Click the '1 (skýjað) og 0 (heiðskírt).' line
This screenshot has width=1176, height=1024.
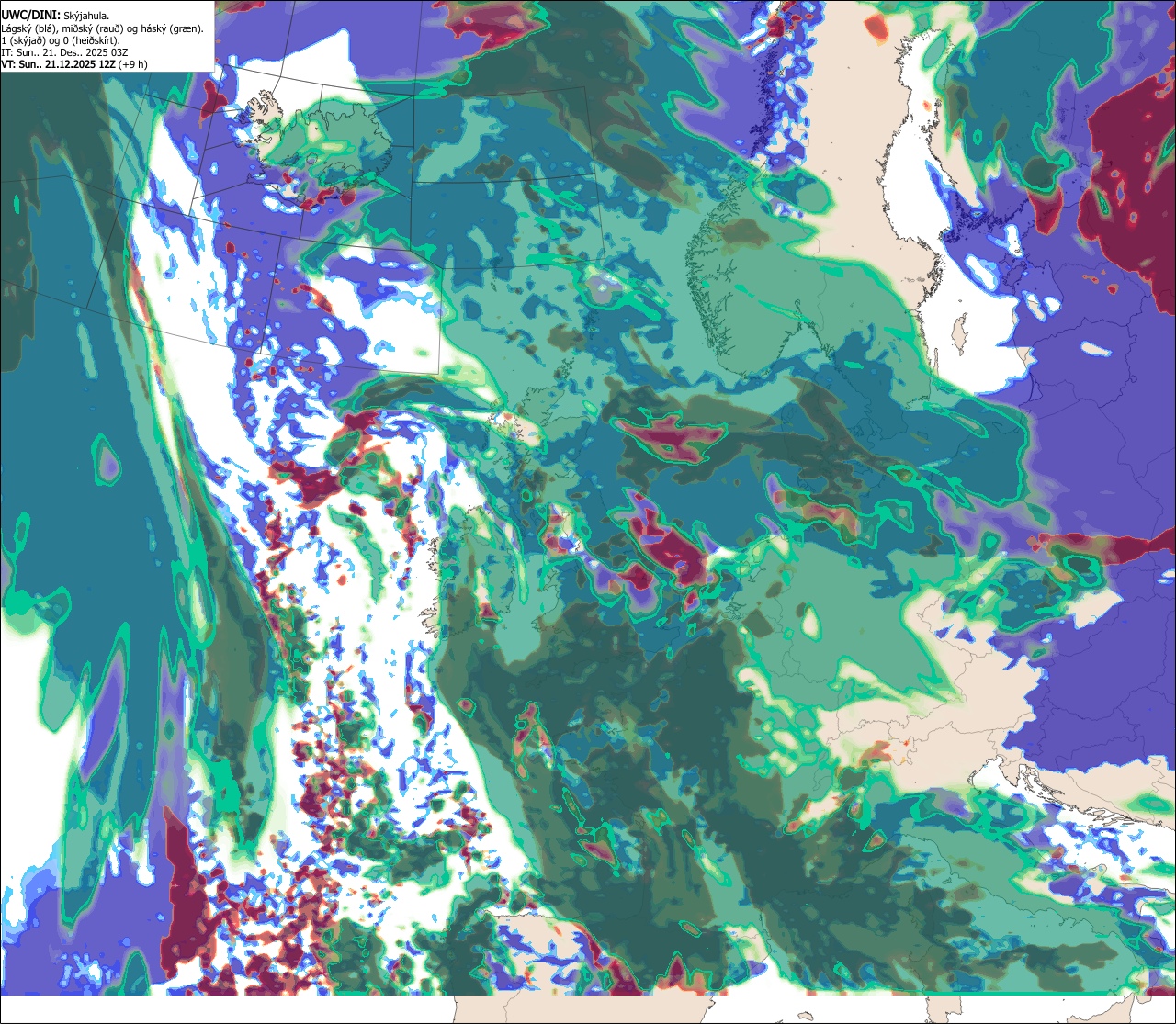tap(61, 40)
